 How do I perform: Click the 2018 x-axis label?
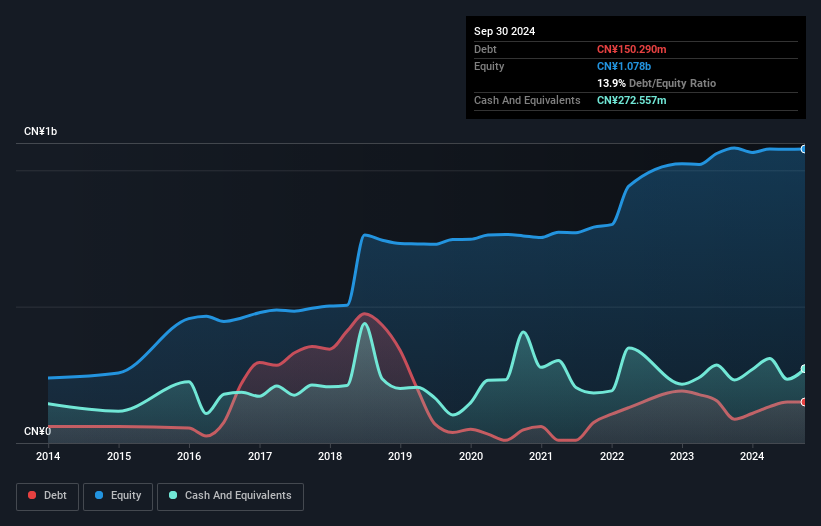330,456
